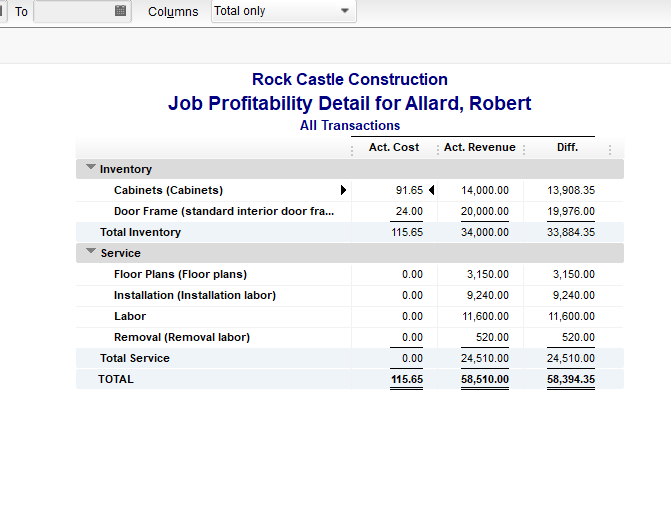Open the Columns dropdown showing Total only

284,11
